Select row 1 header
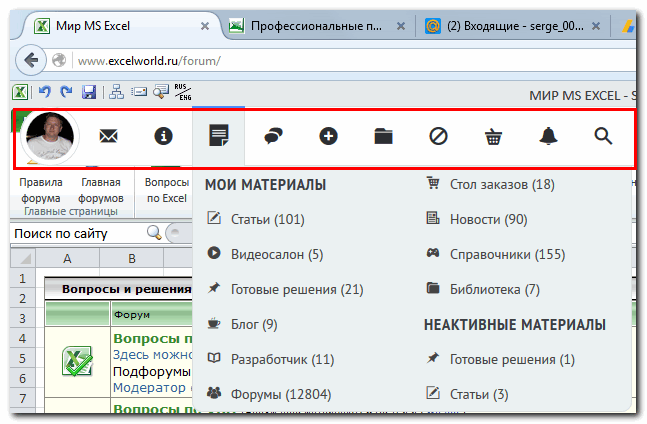The image size is (647, 424). [x=23, y=278]
